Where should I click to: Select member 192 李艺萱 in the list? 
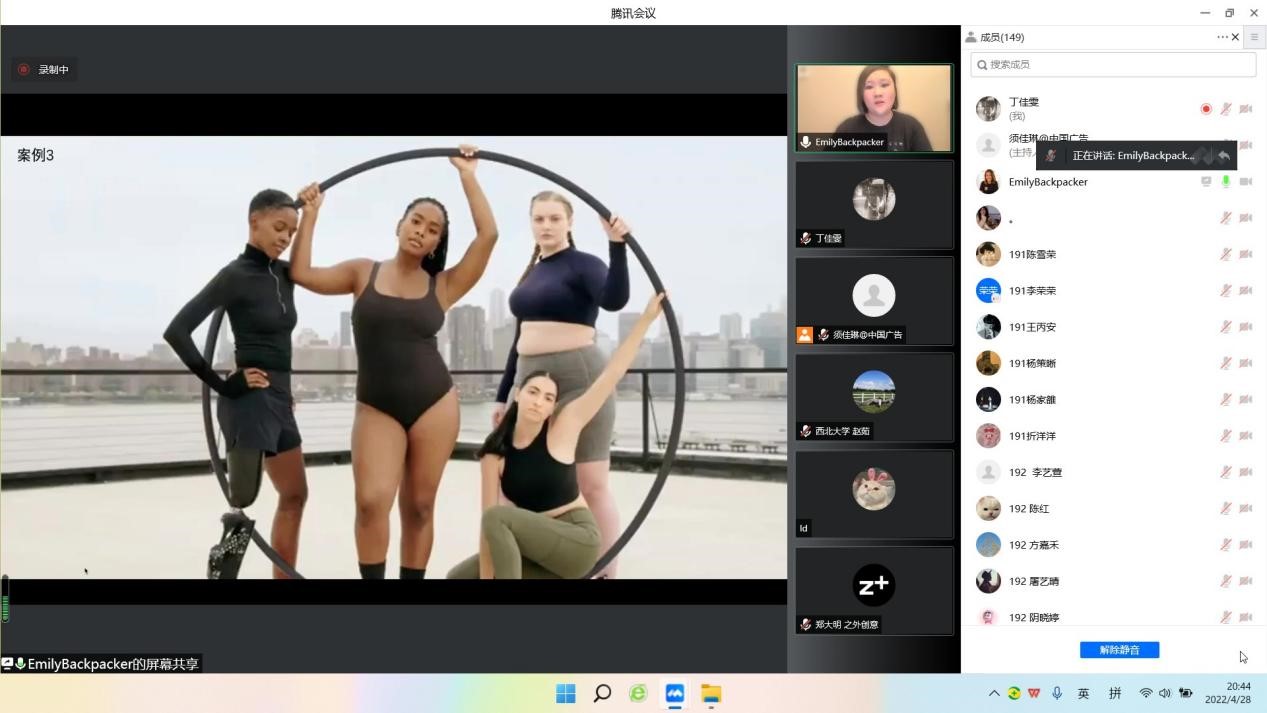[1113, 472]
